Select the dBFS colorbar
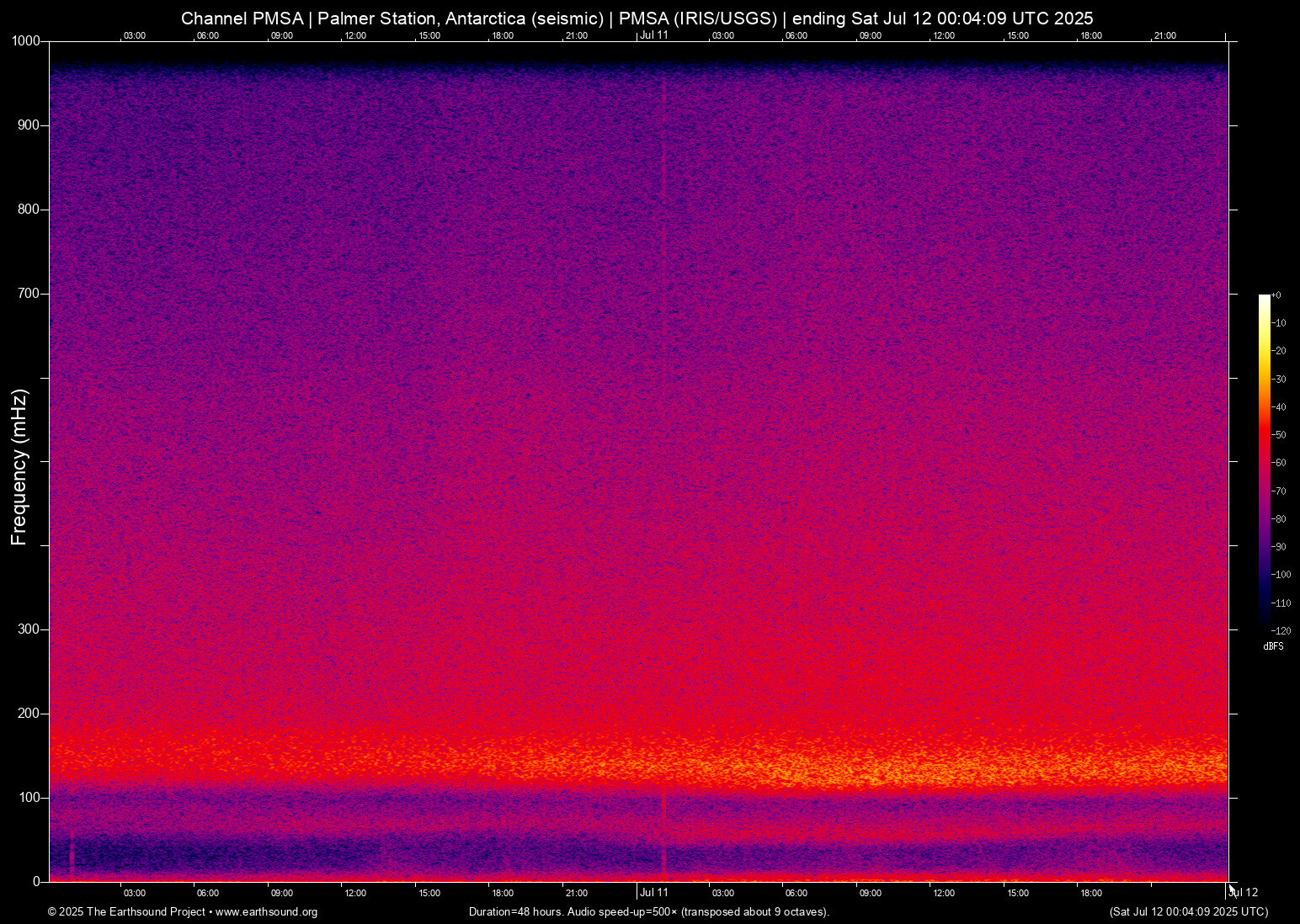 click(x=1263, y=463)
